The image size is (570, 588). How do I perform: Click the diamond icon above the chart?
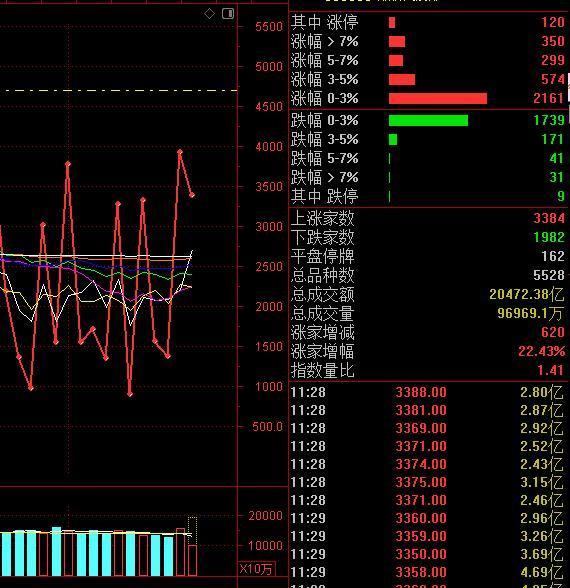209,14
